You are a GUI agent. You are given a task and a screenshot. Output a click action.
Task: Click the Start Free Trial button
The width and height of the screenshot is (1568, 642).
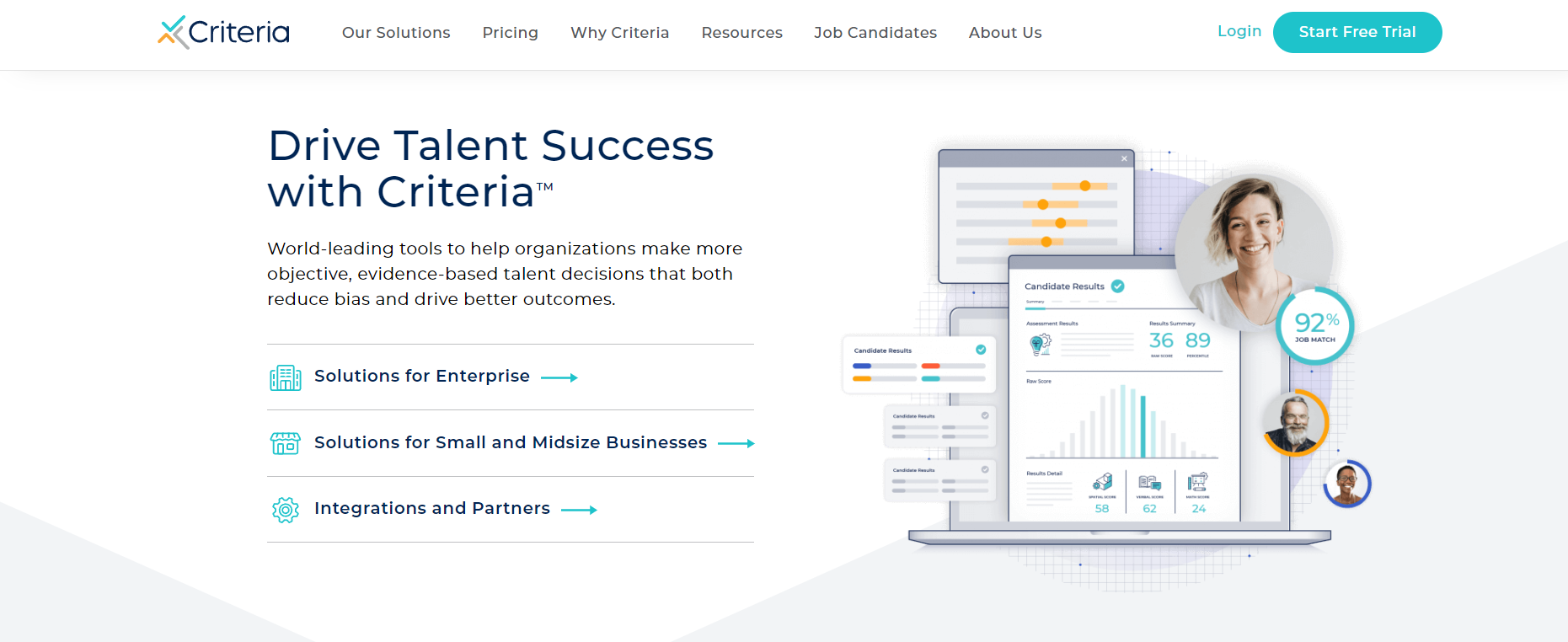pos(1357,32)
